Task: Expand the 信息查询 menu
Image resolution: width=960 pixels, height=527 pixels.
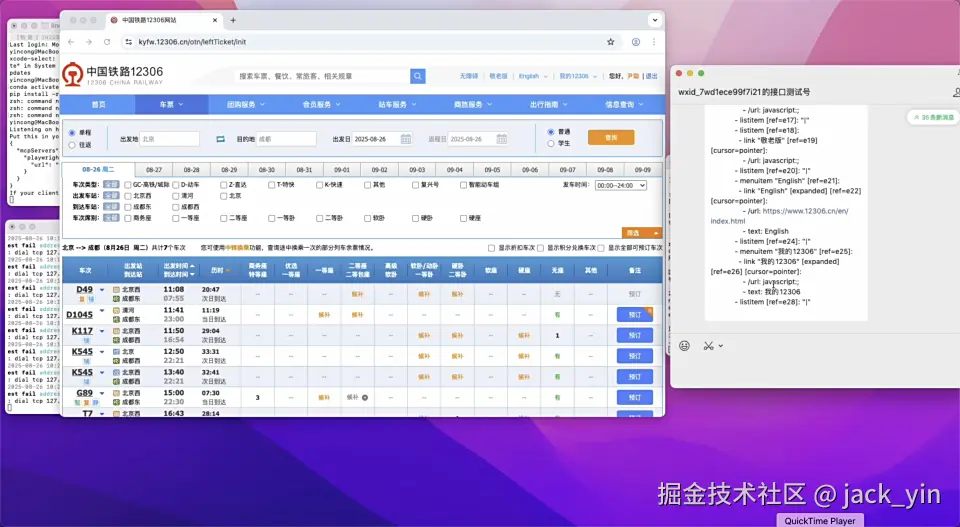Action: pyautogui.click(x=624, y=105)
